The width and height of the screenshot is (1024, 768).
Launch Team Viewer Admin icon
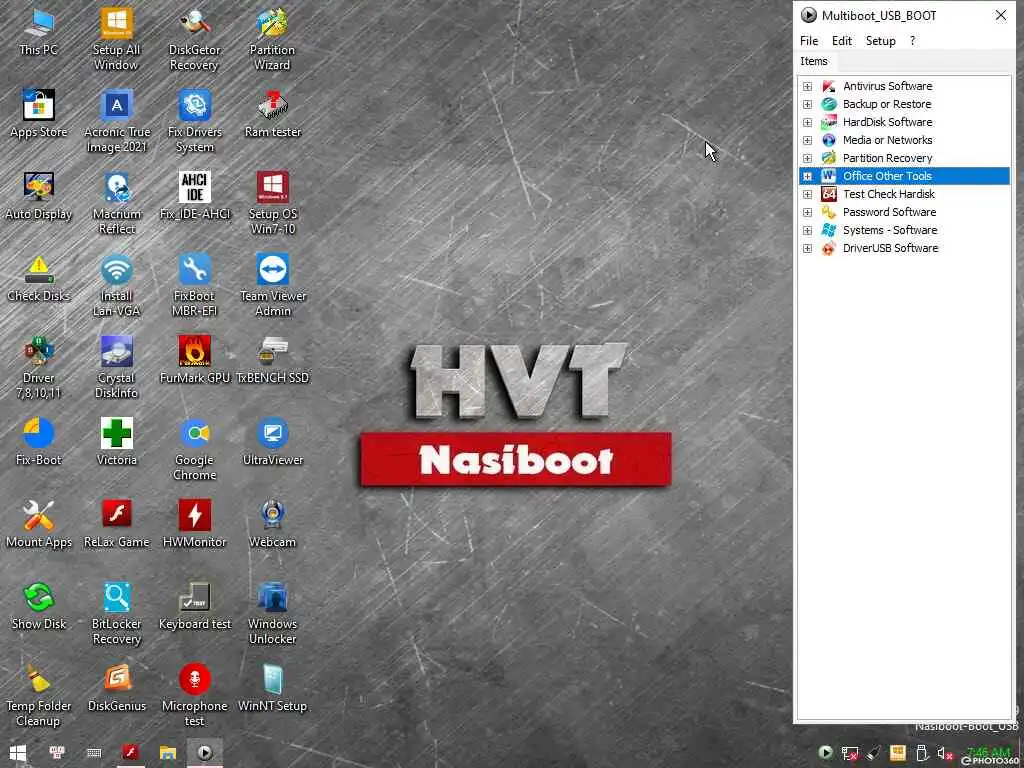(x=272, y=286)
